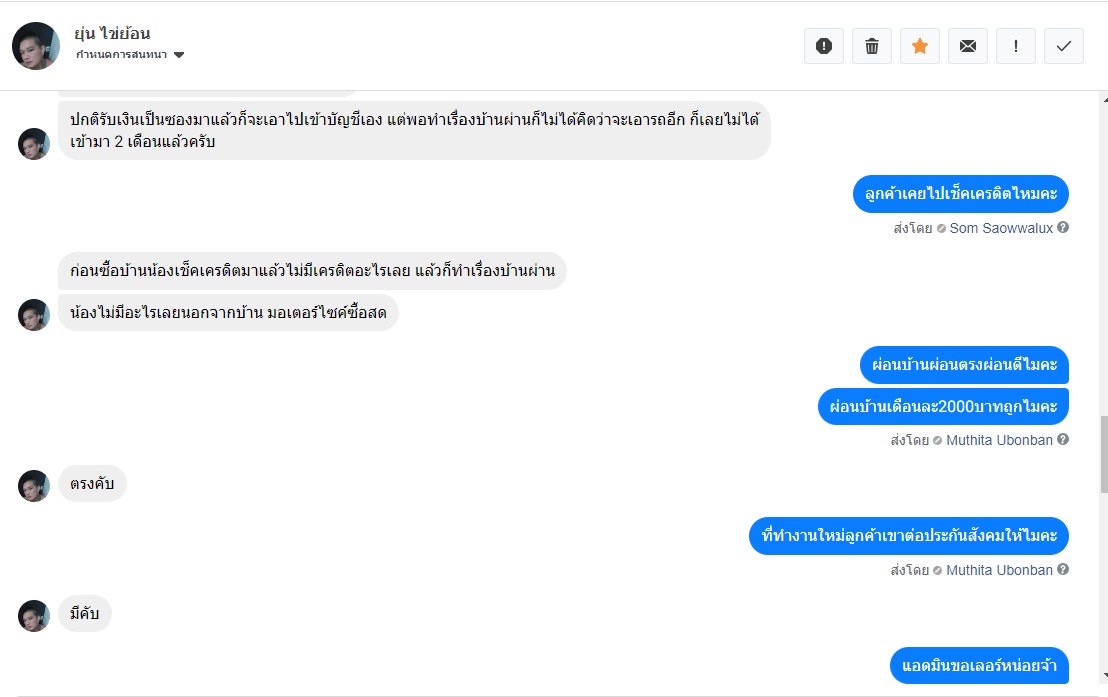This screenshot has height=697, width=1108.
Task: Mark conversation unread with the envelope icon
Action: 968,46
